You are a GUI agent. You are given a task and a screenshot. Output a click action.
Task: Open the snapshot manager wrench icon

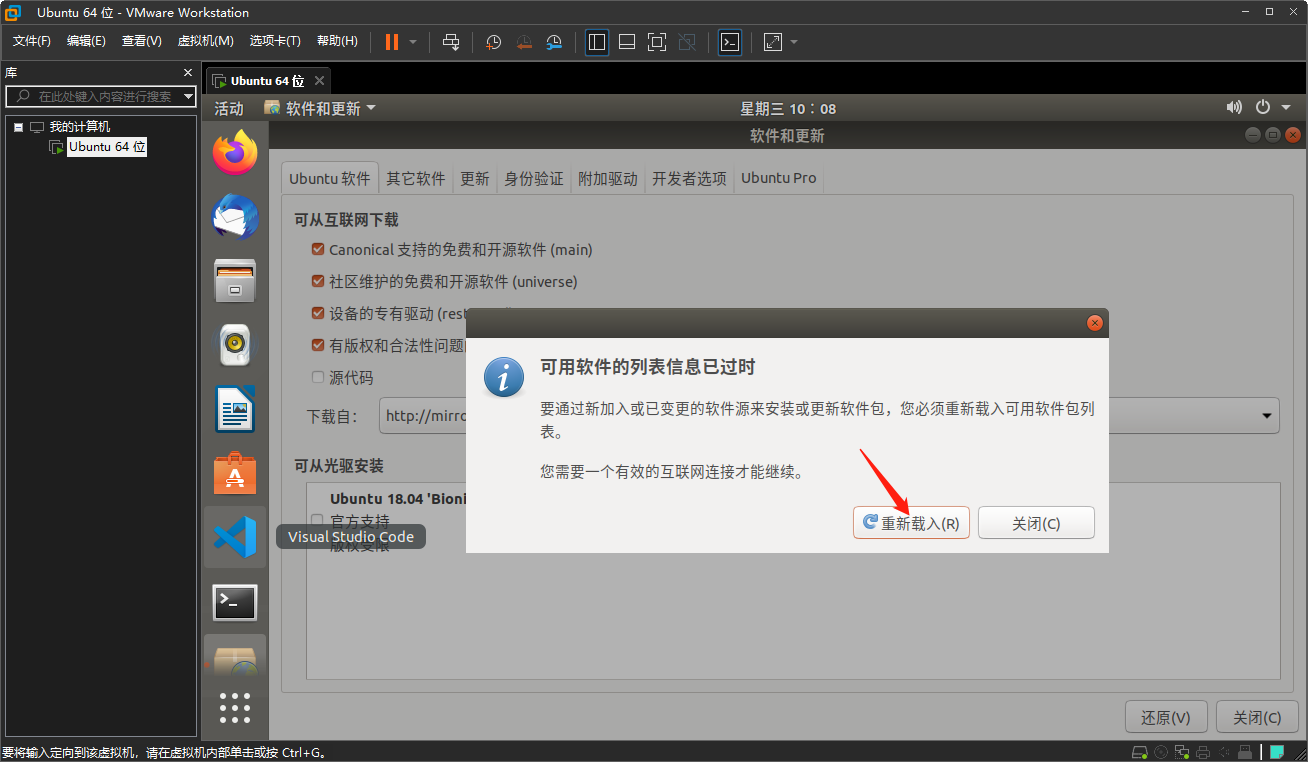point(554,42)
